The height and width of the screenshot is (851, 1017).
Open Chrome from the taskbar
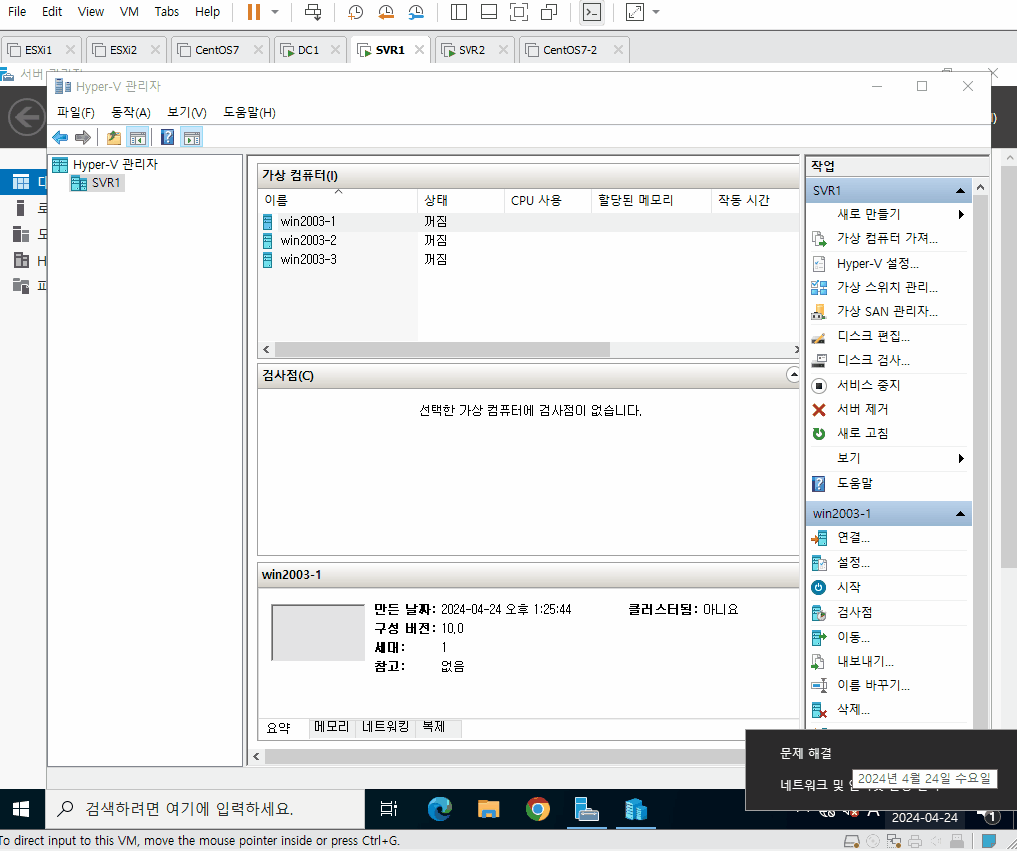538,809
